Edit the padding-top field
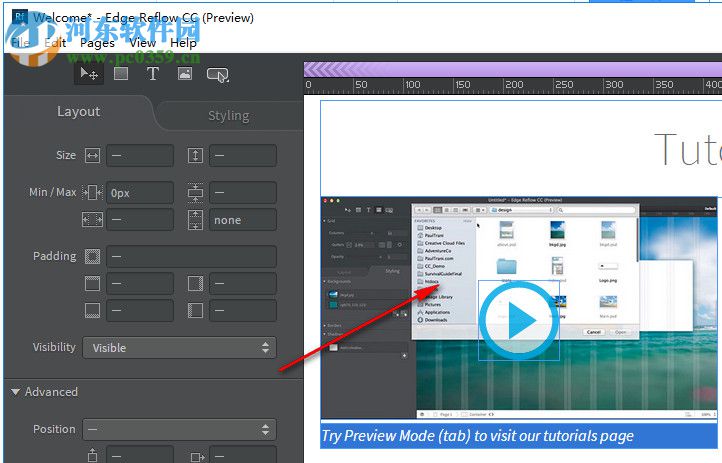 (x=140, y=283)
